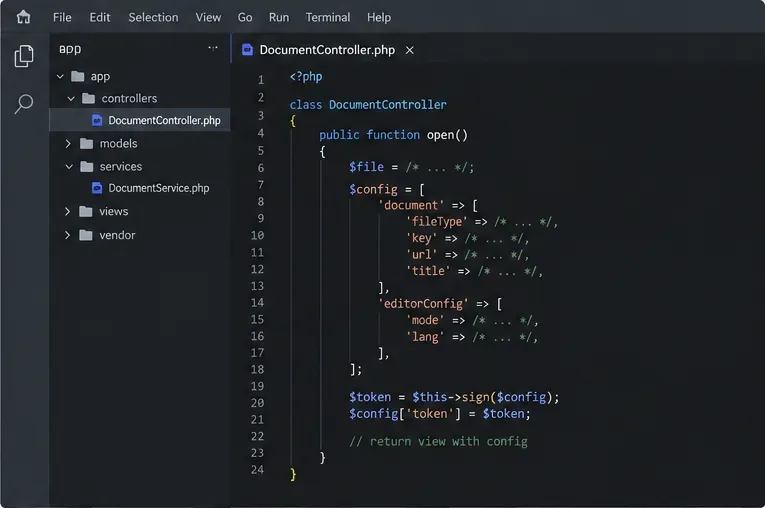Open the Selection menu

tap(153, 18)
